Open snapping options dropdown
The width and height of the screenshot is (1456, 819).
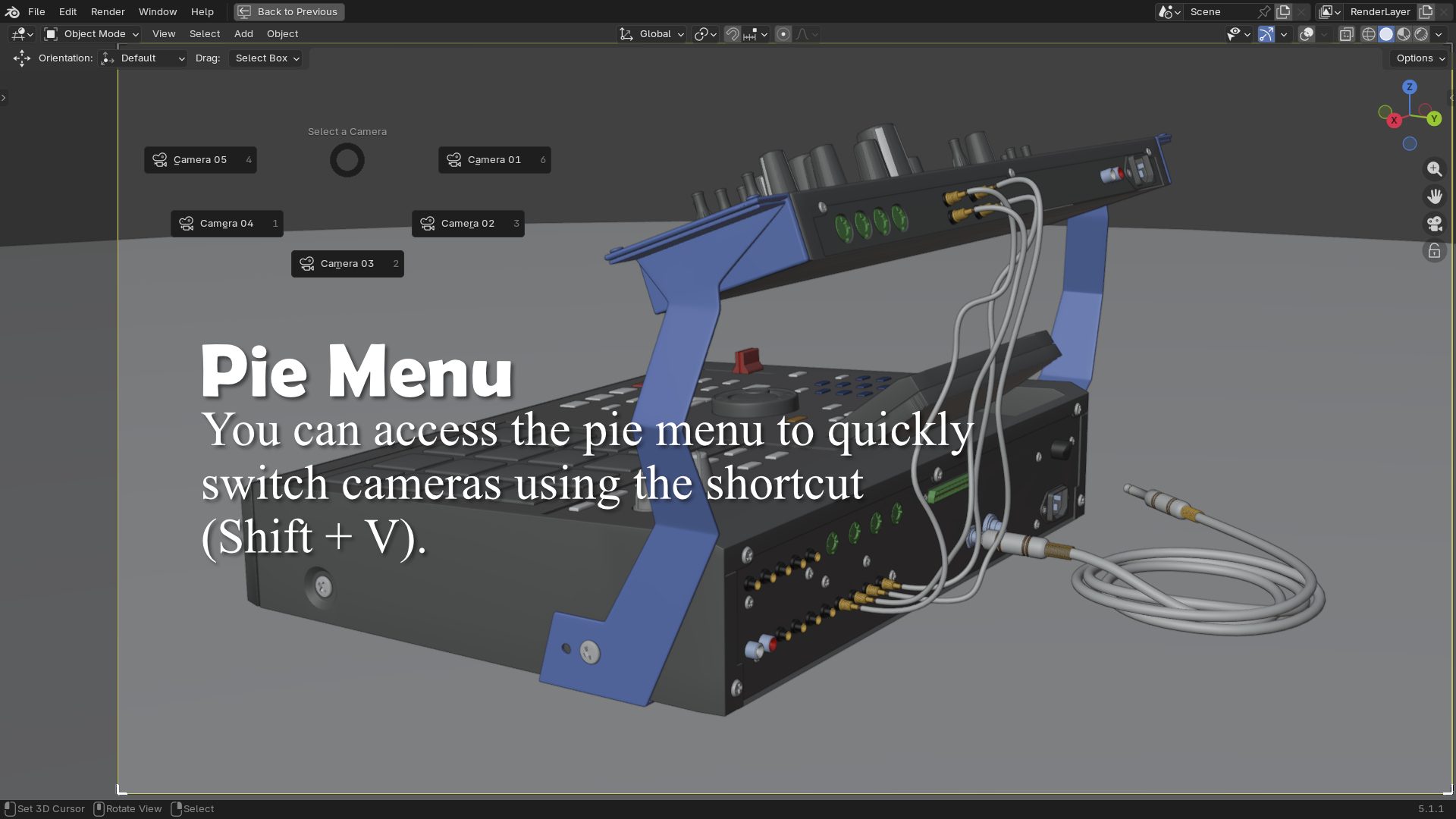[756, 34]
